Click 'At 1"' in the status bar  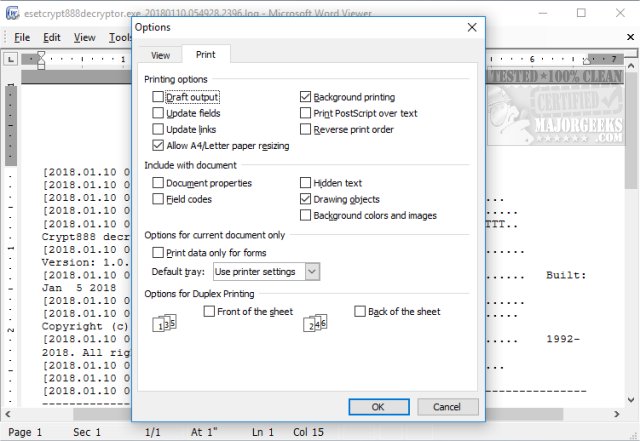pyautogui.click(x=204, y=432)
